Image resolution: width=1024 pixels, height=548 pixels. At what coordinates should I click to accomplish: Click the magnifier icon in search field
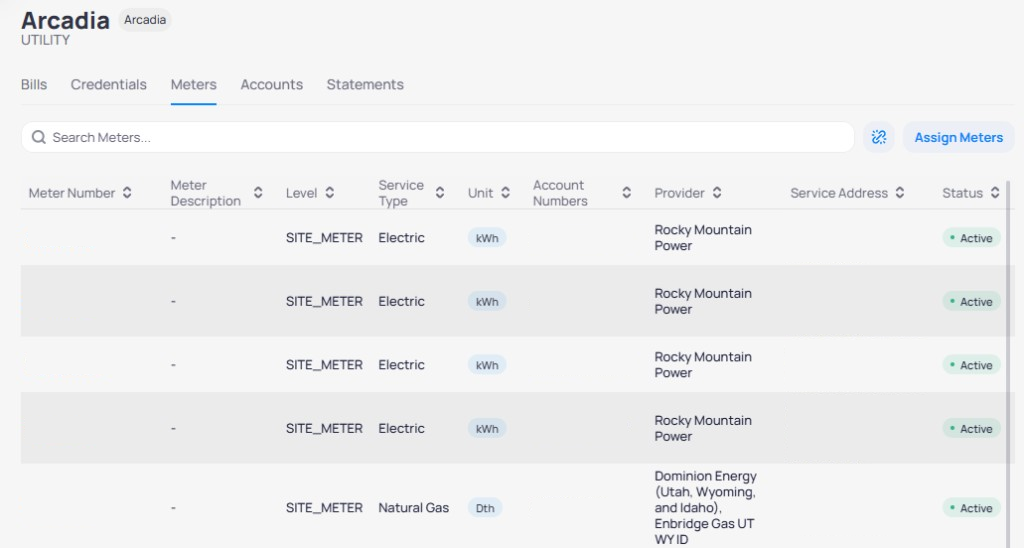(x=39, y=137)
